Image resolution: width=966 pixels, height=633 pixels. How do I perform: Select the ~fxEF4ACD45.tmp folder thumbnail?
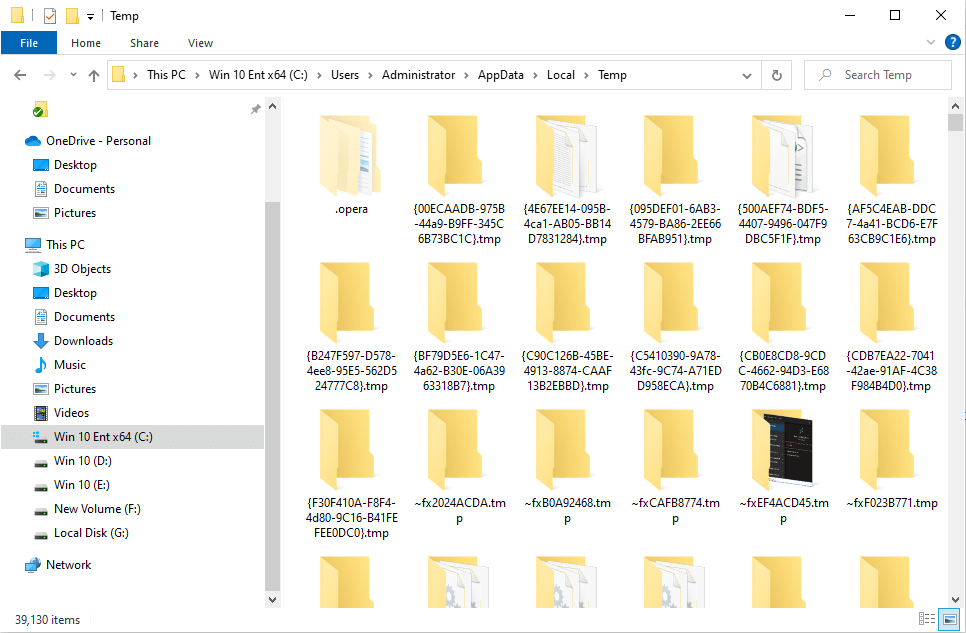click(x=783, y=451)
